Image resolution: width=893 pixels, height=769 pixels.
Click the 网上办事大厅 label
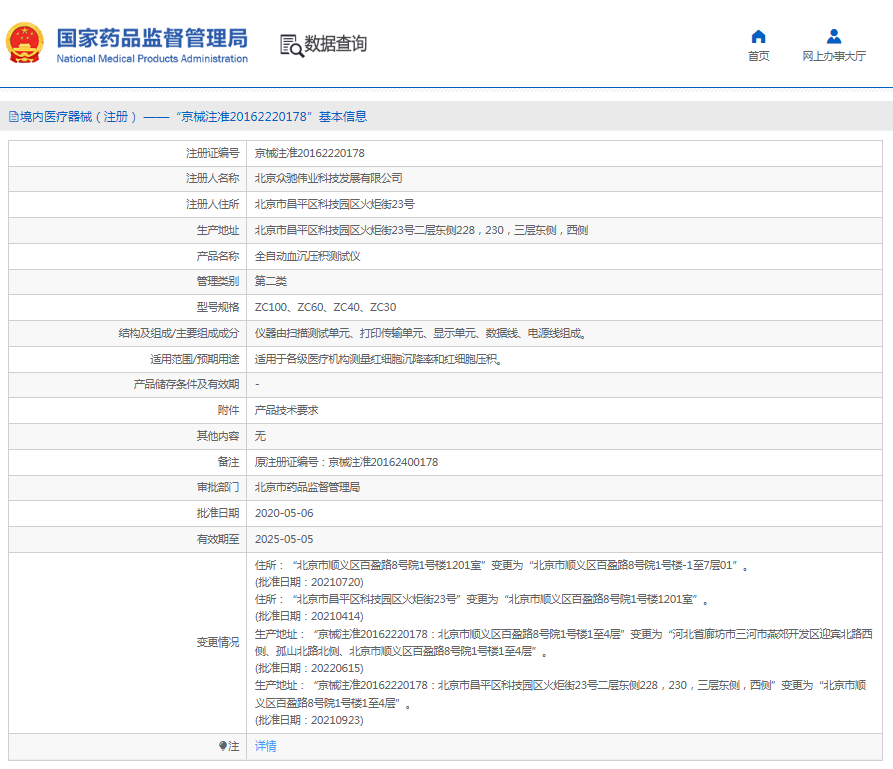click(834, 56)
